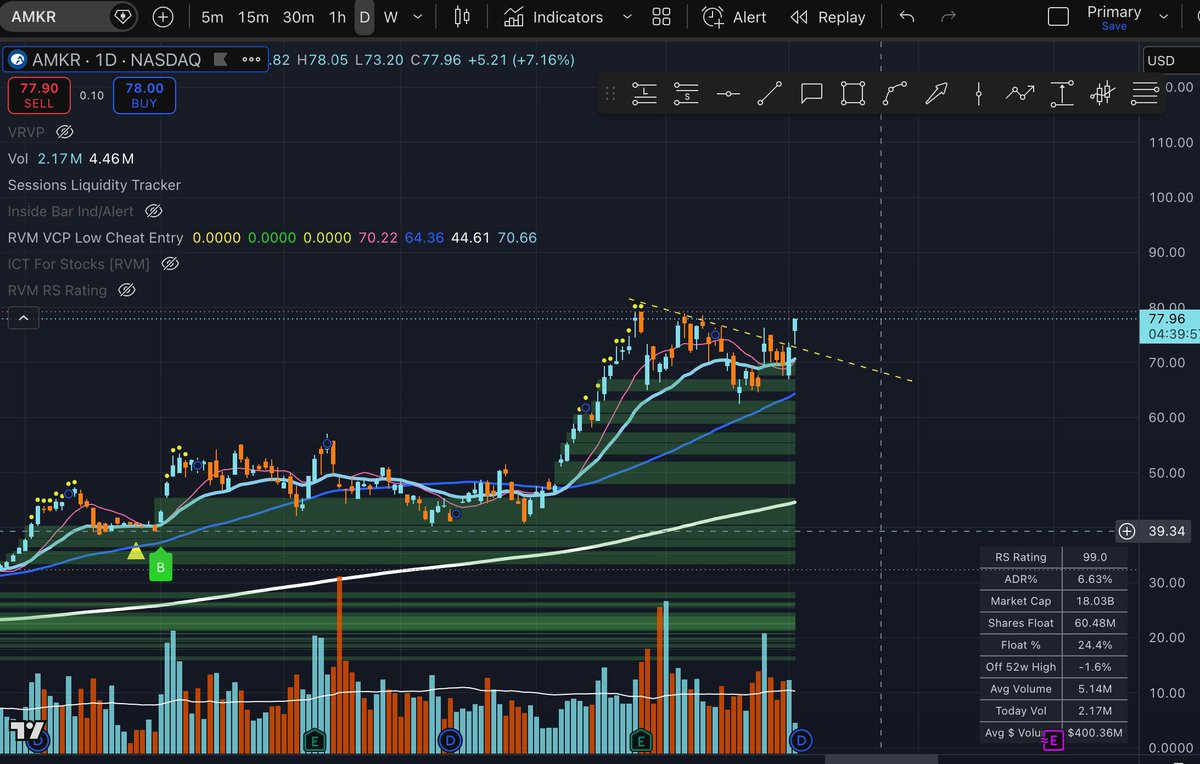
Task: Show the RVM RS Rating indicator
Action: click(x=126, y=290)
